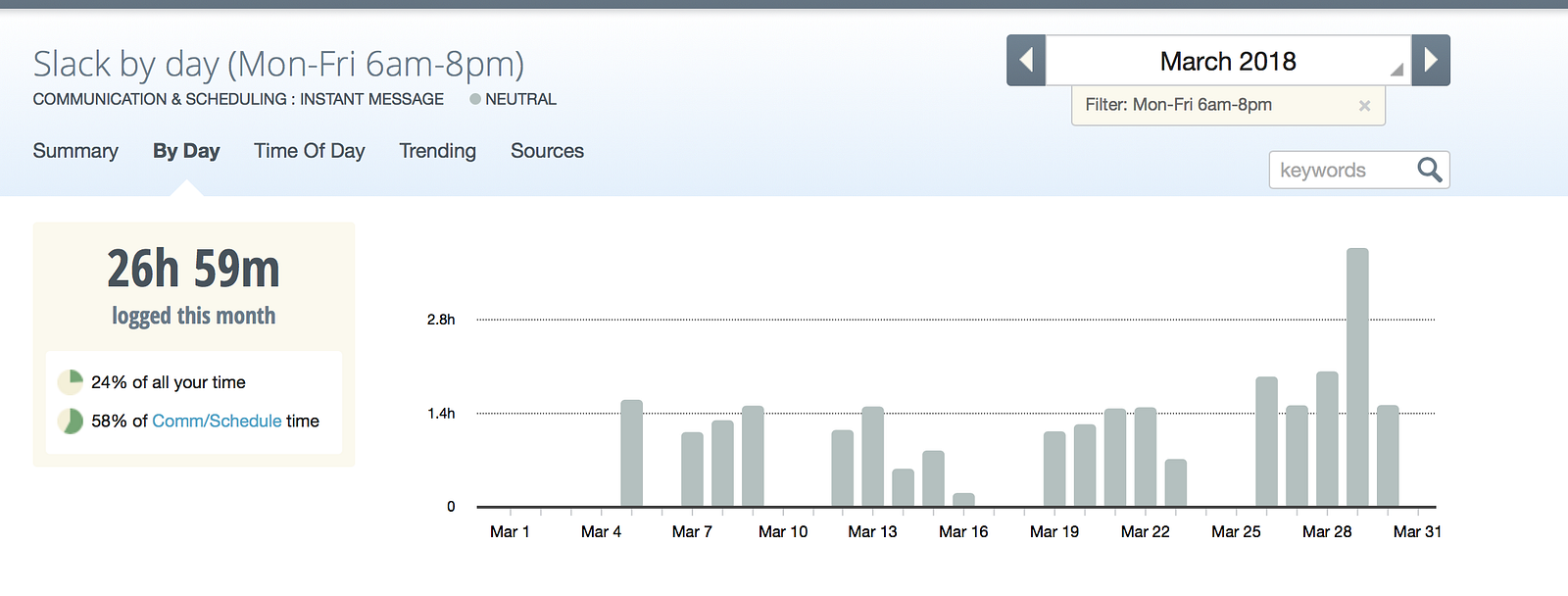Switch to the Summary tab
This screenshot has width=1568, height=596.
(x=75, y=151)
